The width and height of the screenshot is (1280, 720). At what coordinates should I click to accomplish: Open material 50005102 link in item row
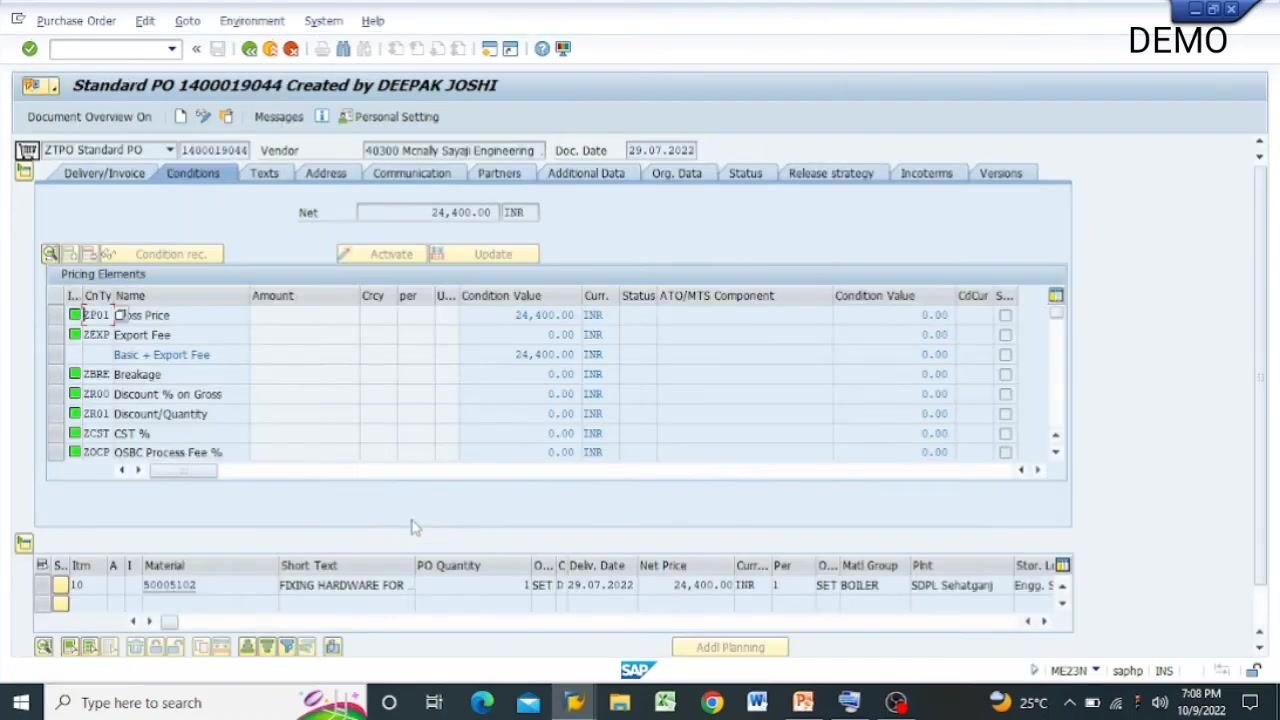[169, 585]
